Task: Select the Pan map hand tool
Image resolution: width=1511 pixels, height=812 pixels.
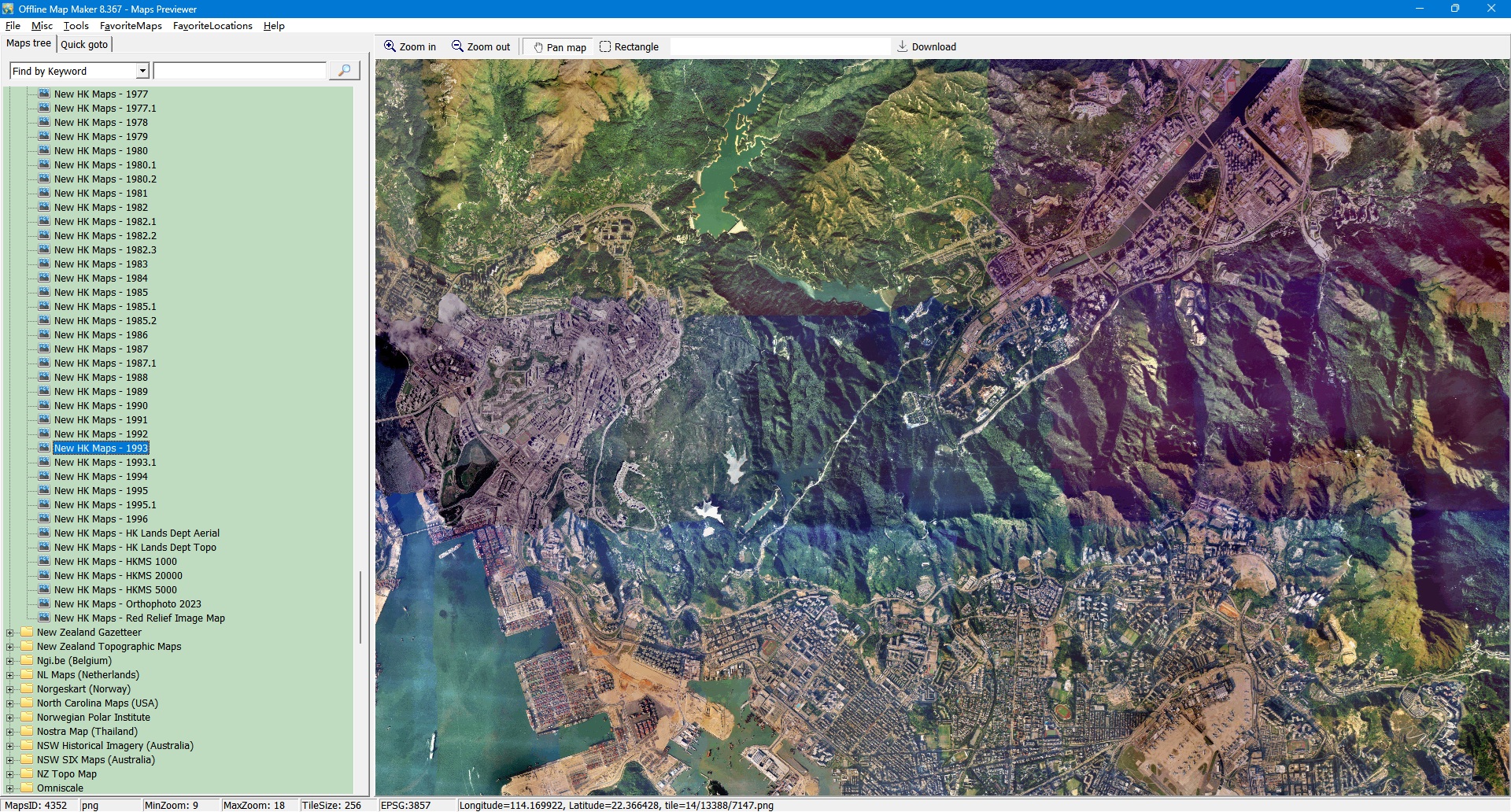Action: [538, 47]
